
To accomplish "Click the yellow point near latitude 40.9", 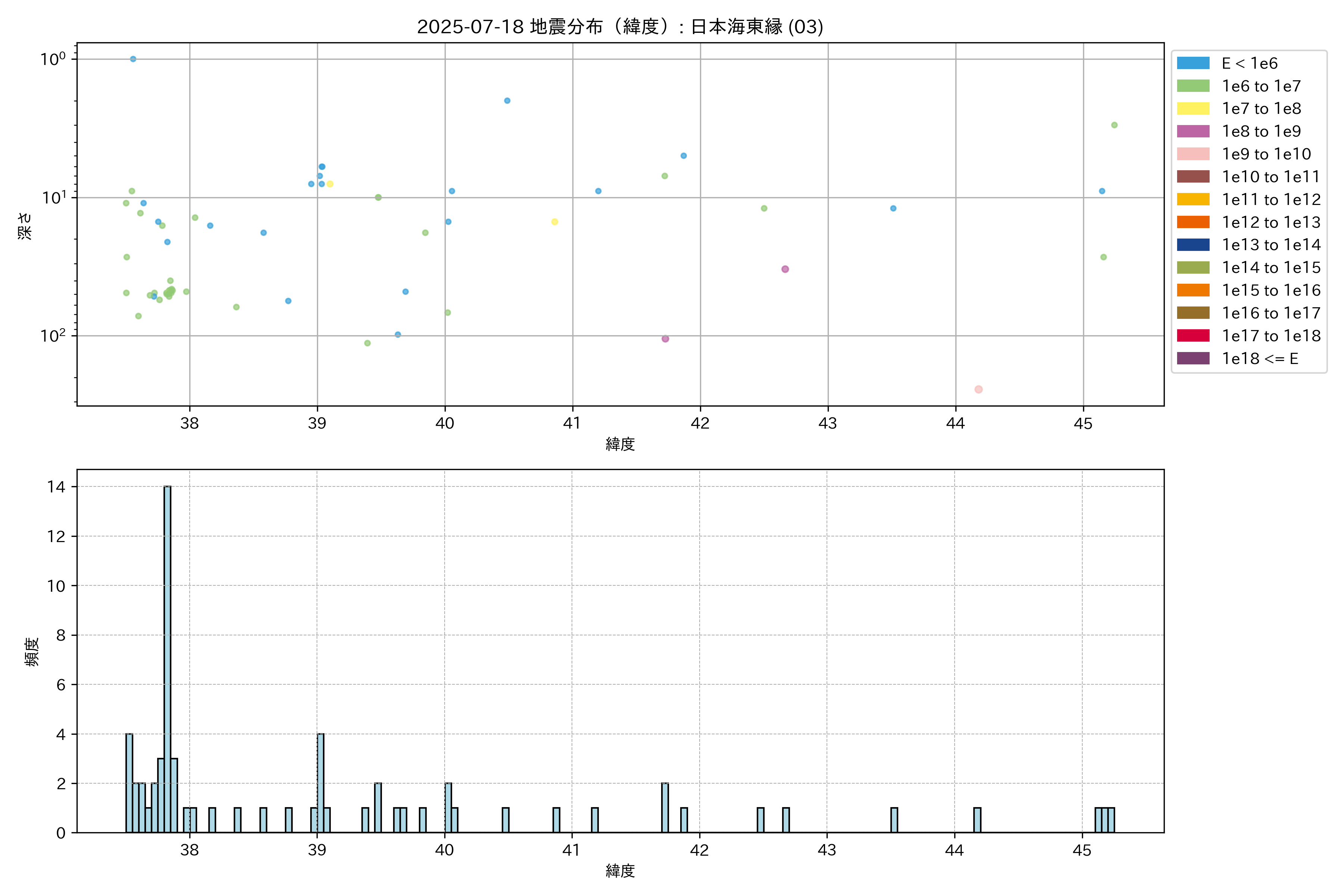I will (x=554, y=222).
